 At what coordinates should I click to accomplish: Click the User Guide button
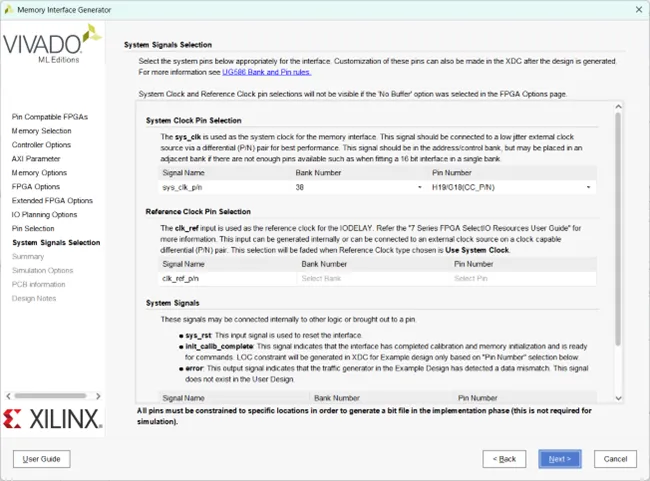(41, 459)
